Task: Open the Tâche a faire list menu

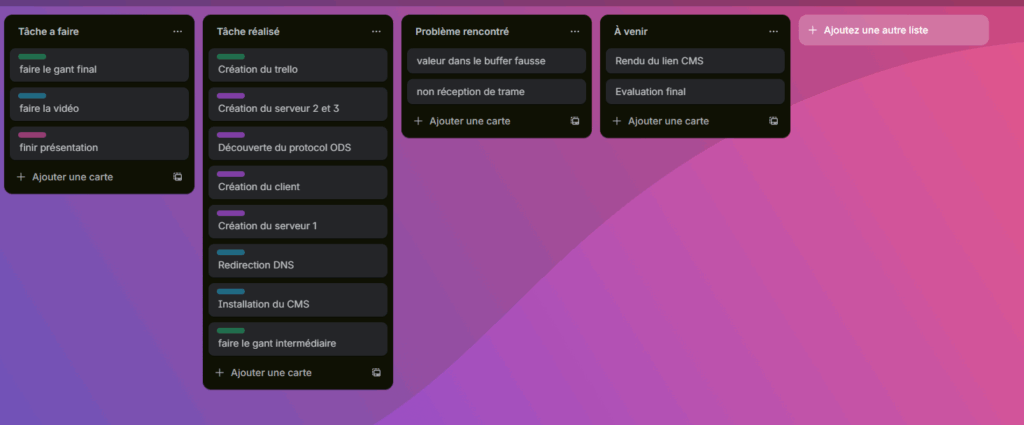Action: tap(177, 32)
